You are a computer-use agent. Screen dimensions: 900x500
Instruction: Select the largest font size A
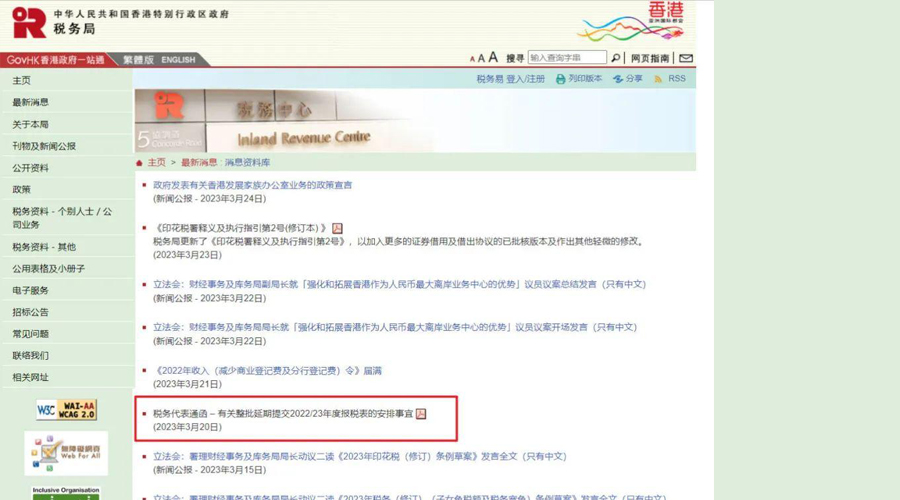(x=492, y=57)
